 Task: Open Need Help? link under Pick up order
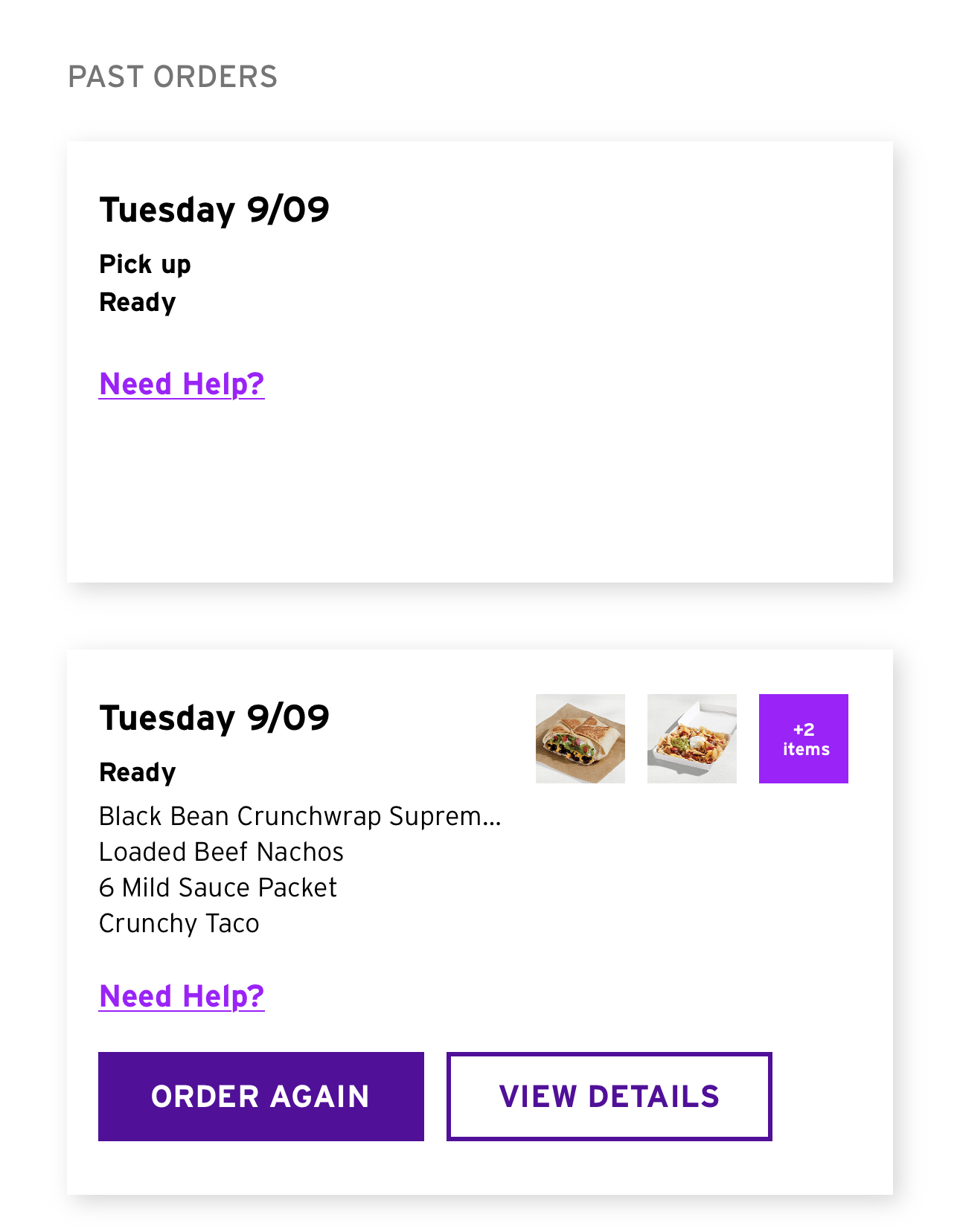pos(182,384)
